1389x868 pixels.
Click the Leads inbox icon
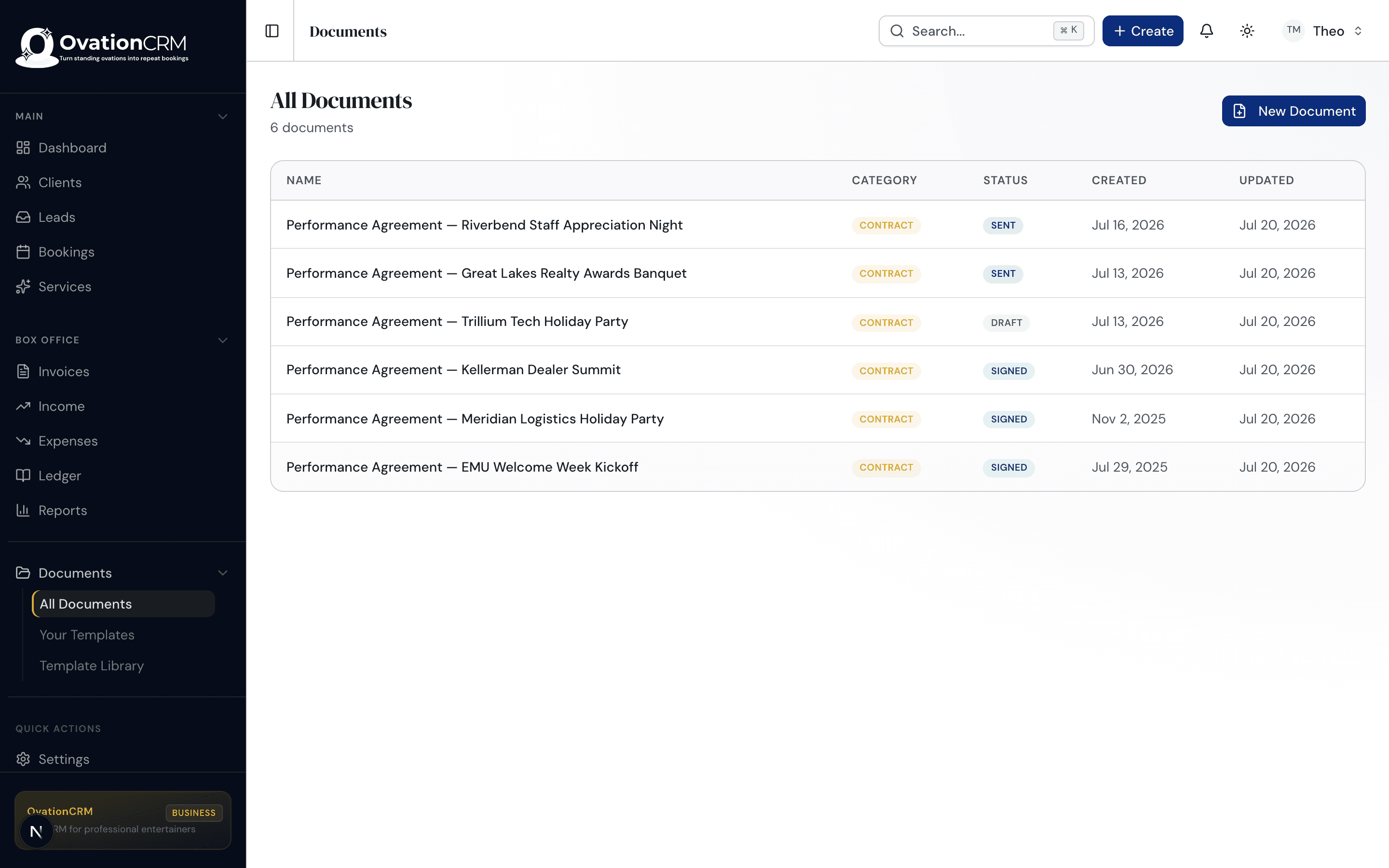tap(23, 217)
